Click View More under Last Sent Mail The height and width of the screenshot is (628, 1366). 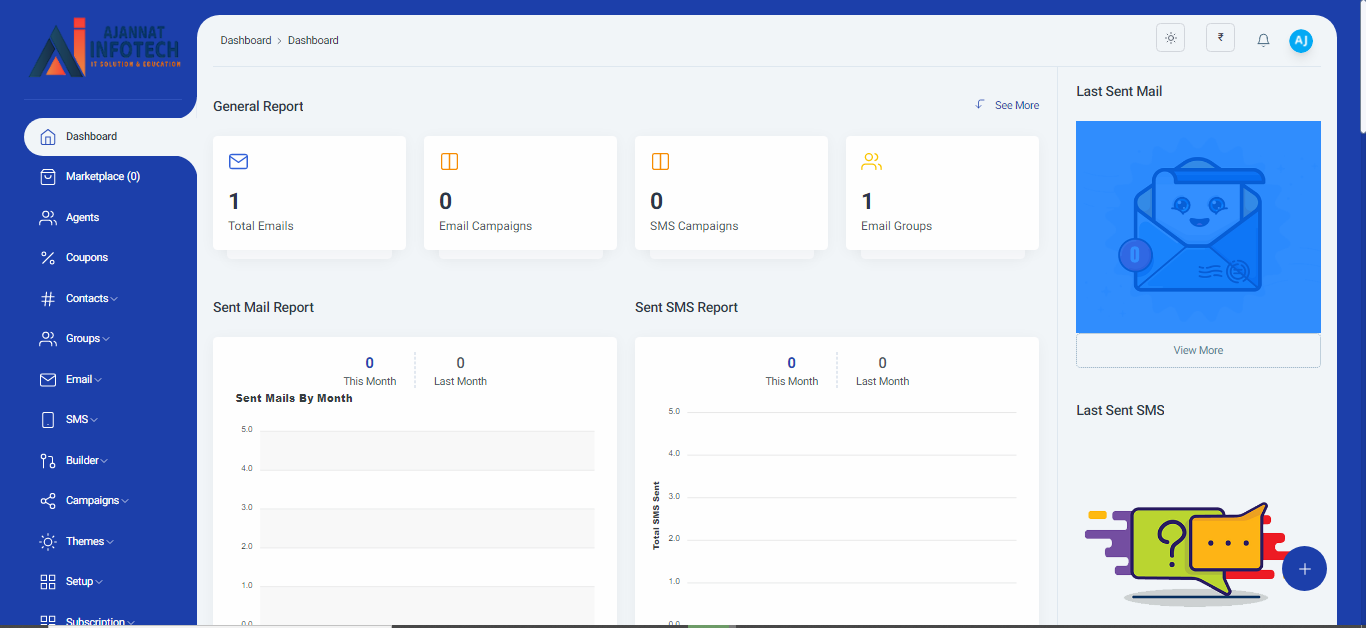(x=1198, y=350)
